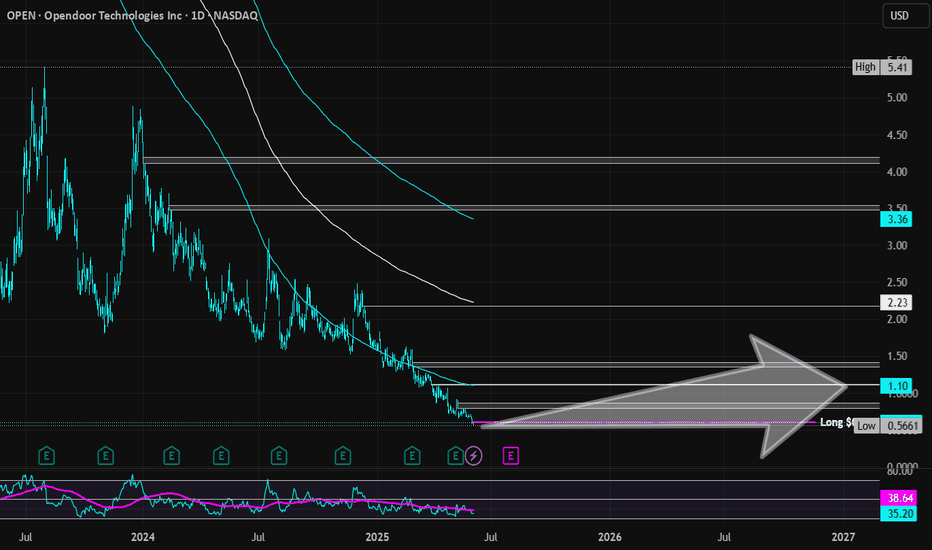Select the Low 0.5661 price label

tap(888, 425)
